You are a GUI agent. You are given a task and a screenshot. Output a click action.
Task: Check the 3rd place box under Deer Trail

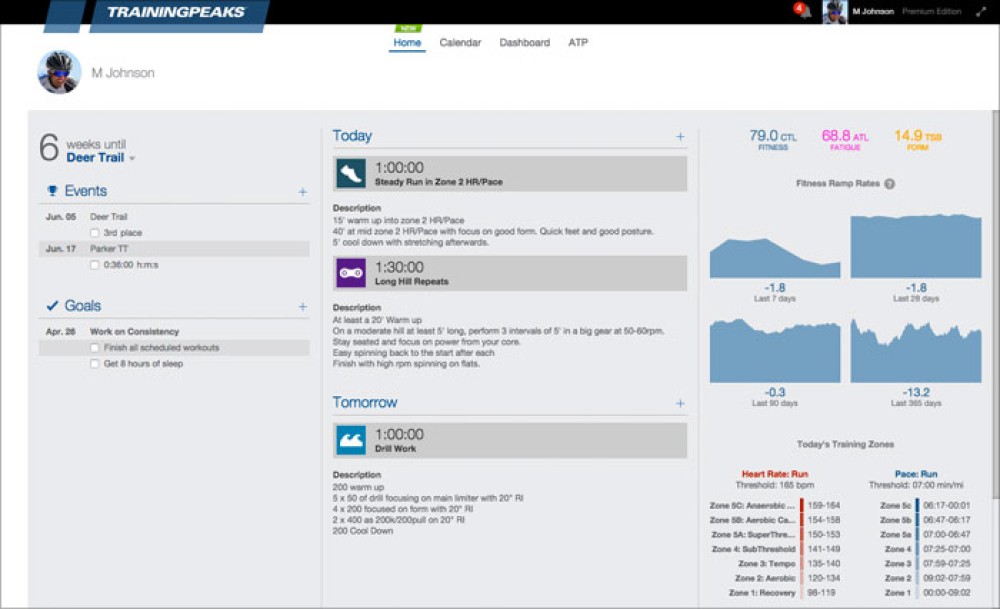pyautogui.click(x=95, y=232)
